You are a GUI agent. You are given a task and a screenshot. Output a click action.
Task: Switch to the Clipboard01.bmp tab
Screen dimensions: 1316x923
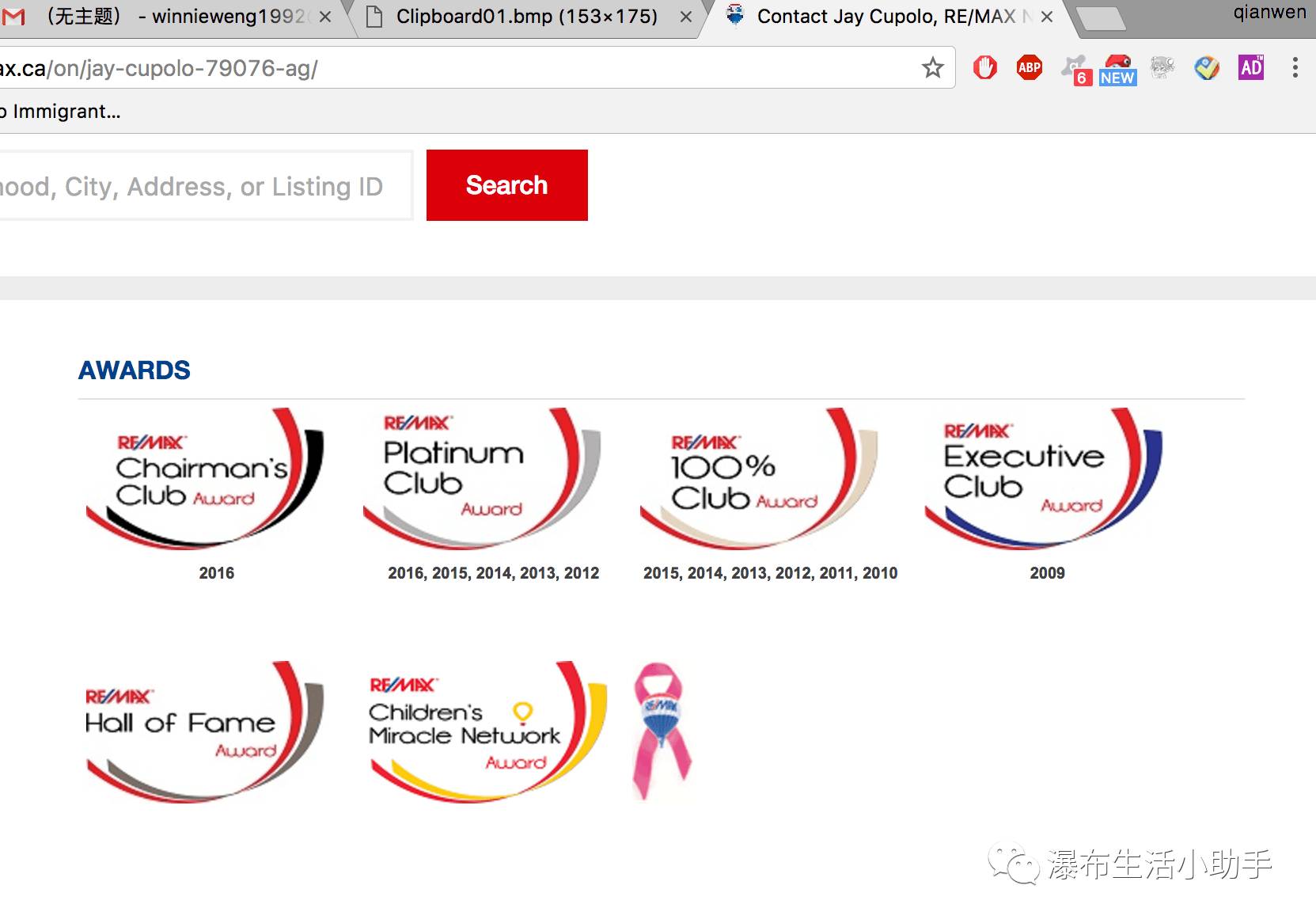pos(526,17)
